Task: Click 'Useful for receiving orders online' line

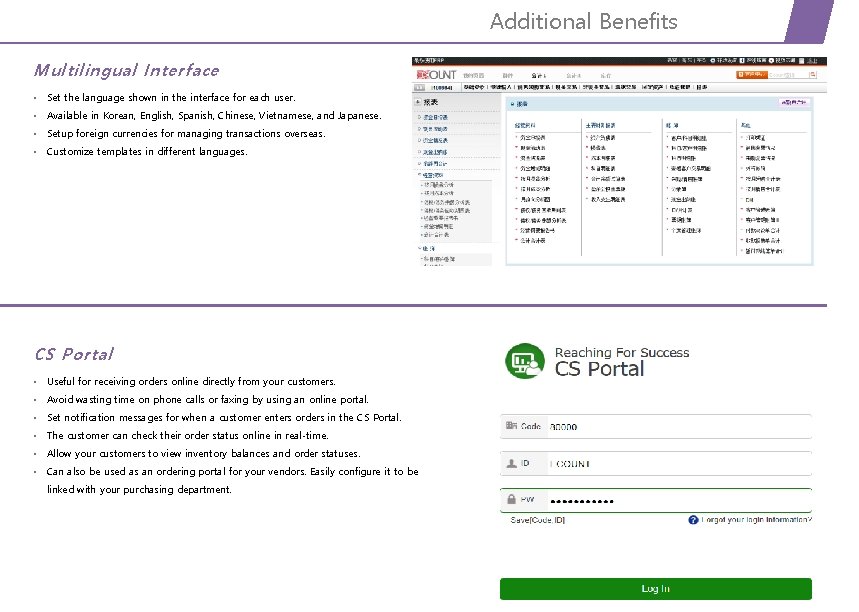Action: (191, 381)
